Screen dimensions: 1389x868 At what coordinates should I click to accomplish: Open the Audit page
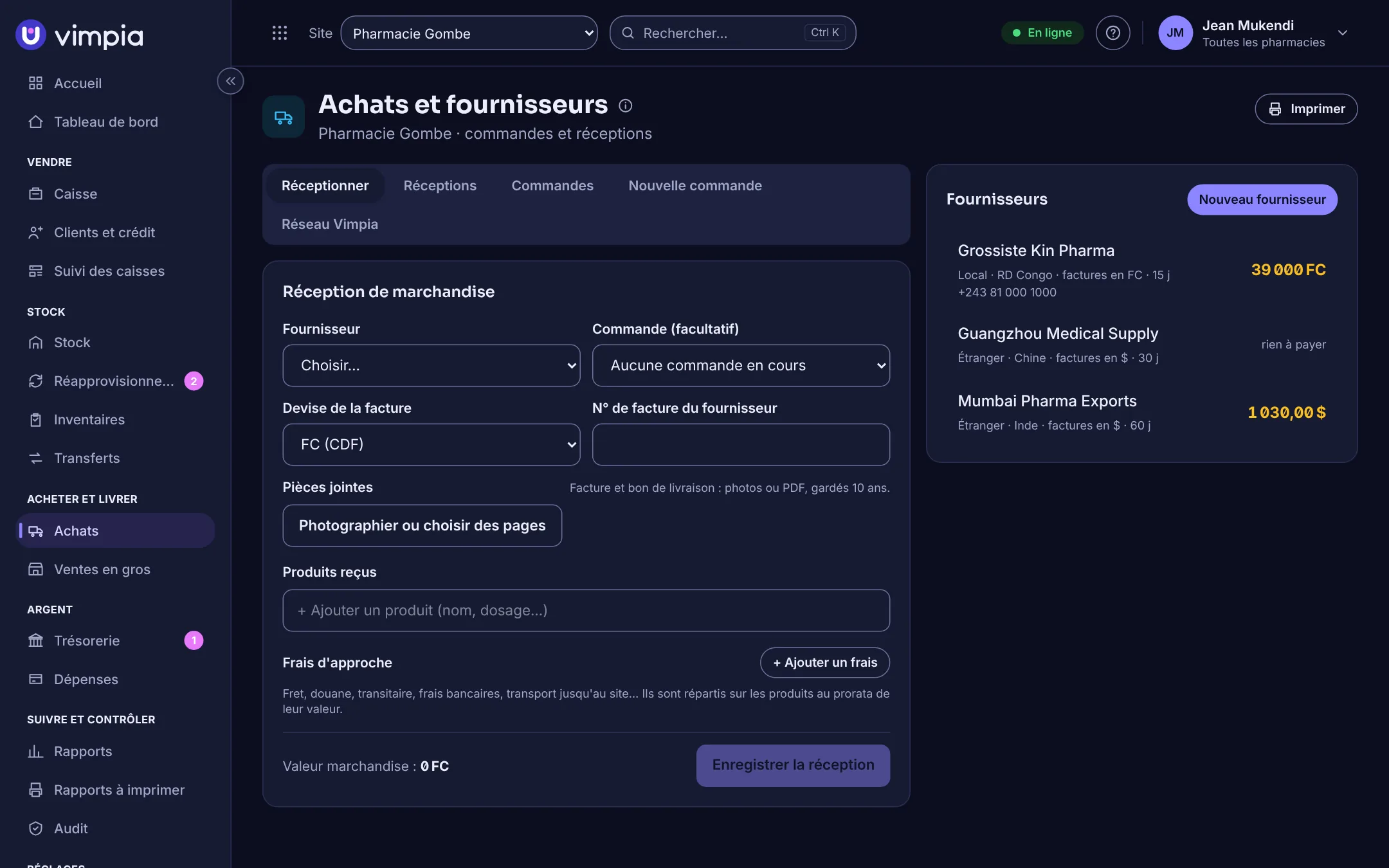click(115, 828)
